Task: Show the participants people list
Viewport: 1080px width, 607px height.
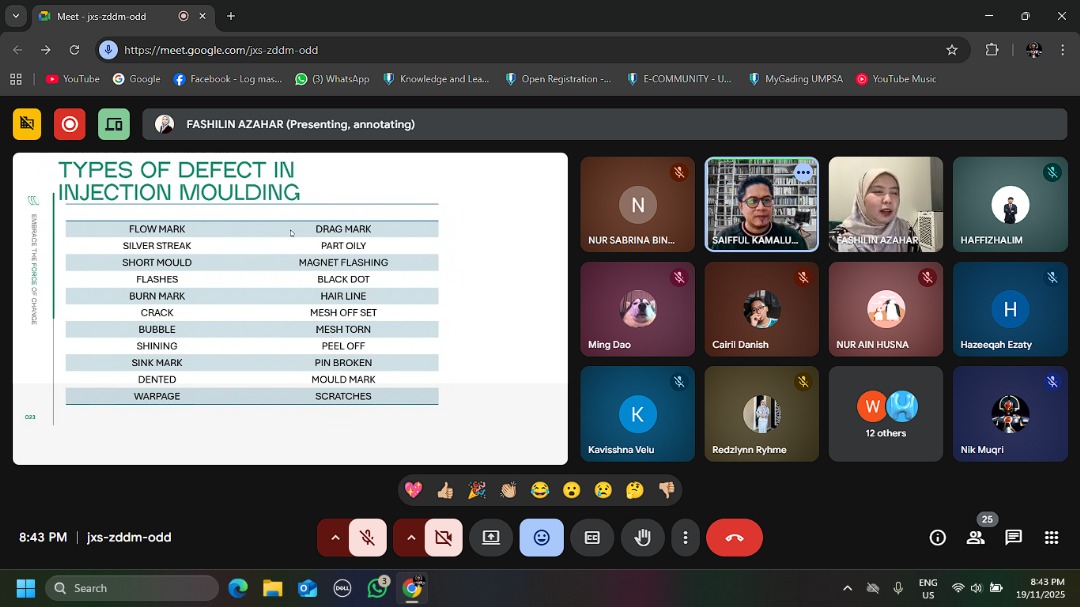Action: (x=975, y=538)
